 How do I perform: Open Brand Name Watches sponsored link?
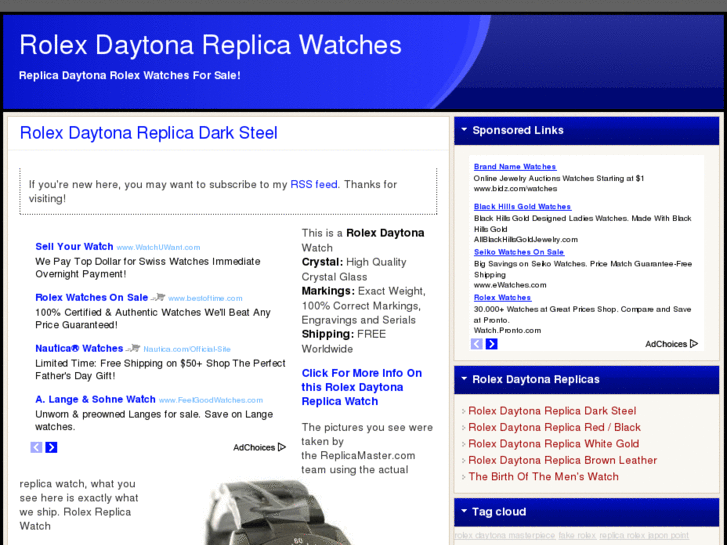515,167
